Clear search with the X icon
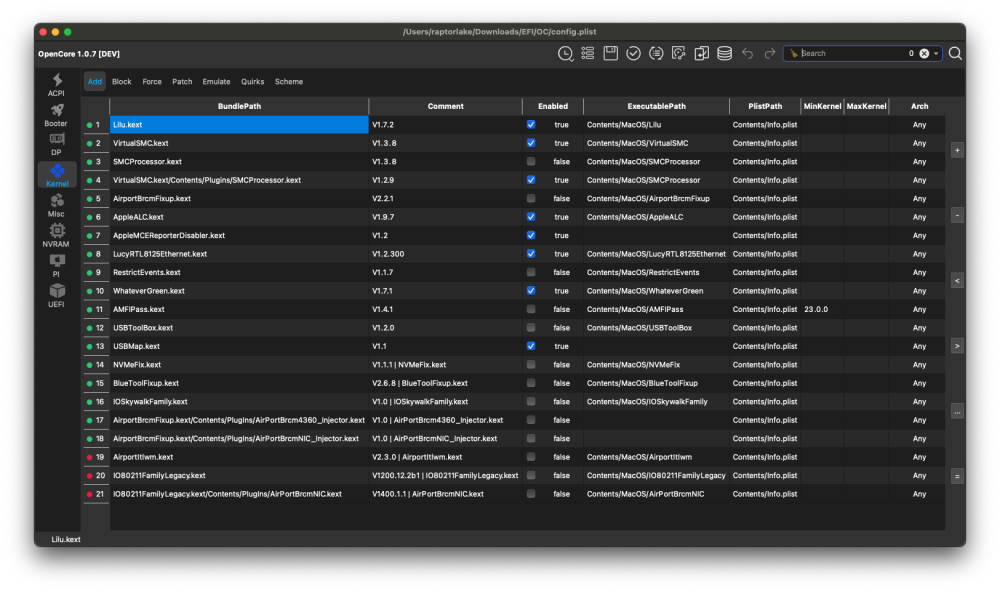 [x=924, y=54]
